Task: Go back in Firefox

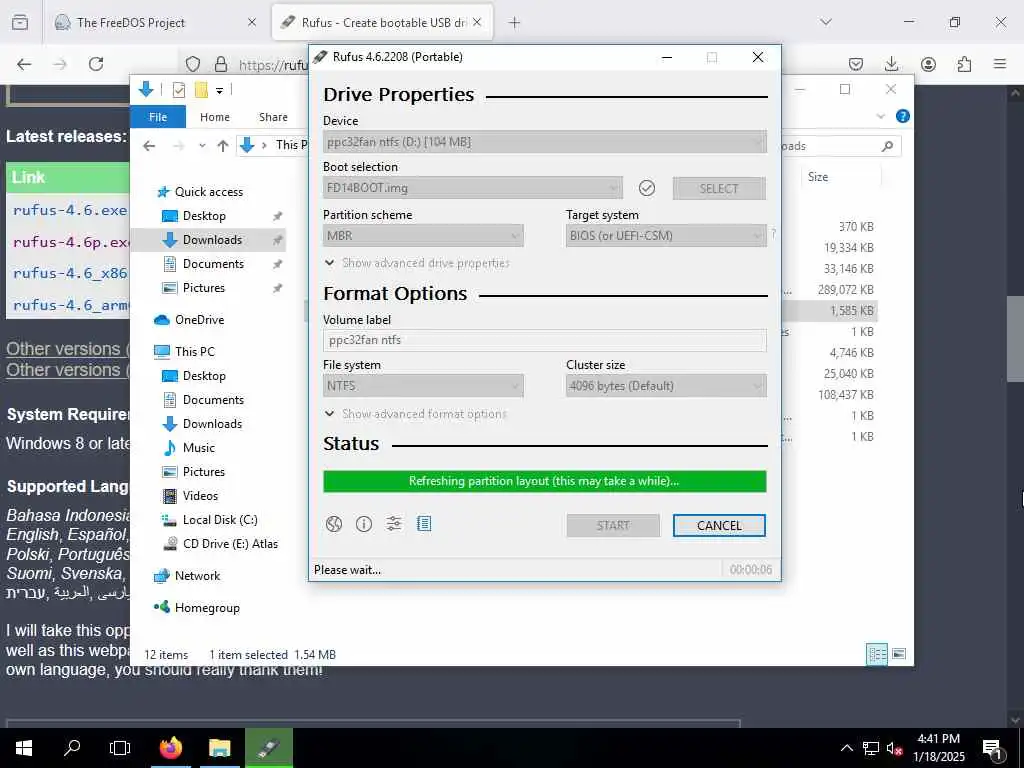Action: point(24,64)
